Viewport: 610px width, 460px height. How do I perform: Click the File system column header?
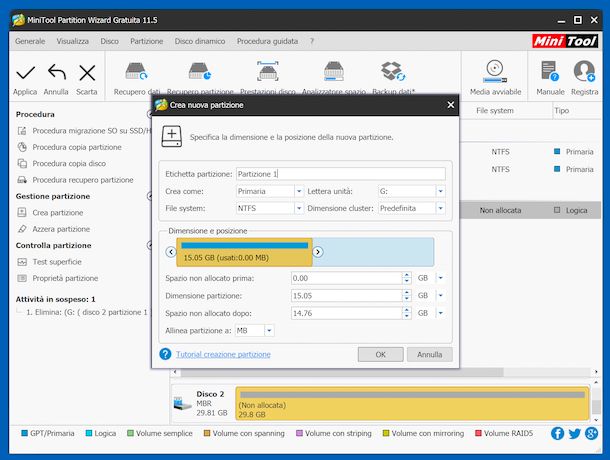495,111
